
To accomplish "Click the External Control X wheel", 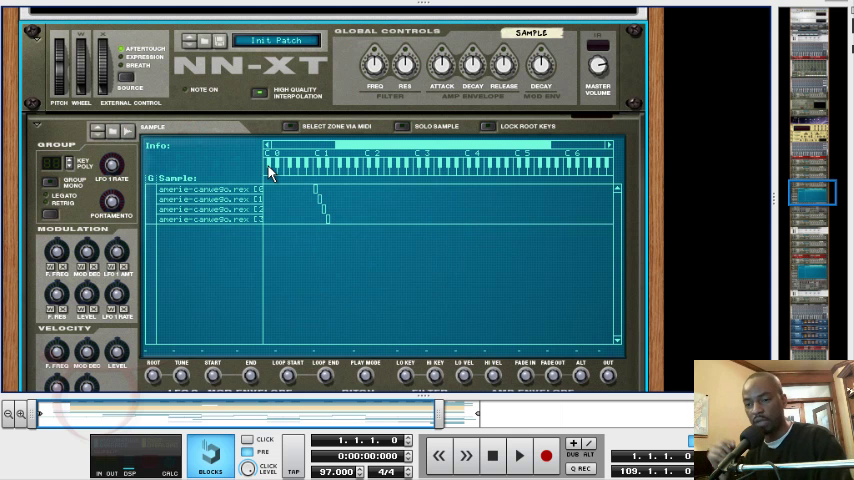I will tap(103, 66).
